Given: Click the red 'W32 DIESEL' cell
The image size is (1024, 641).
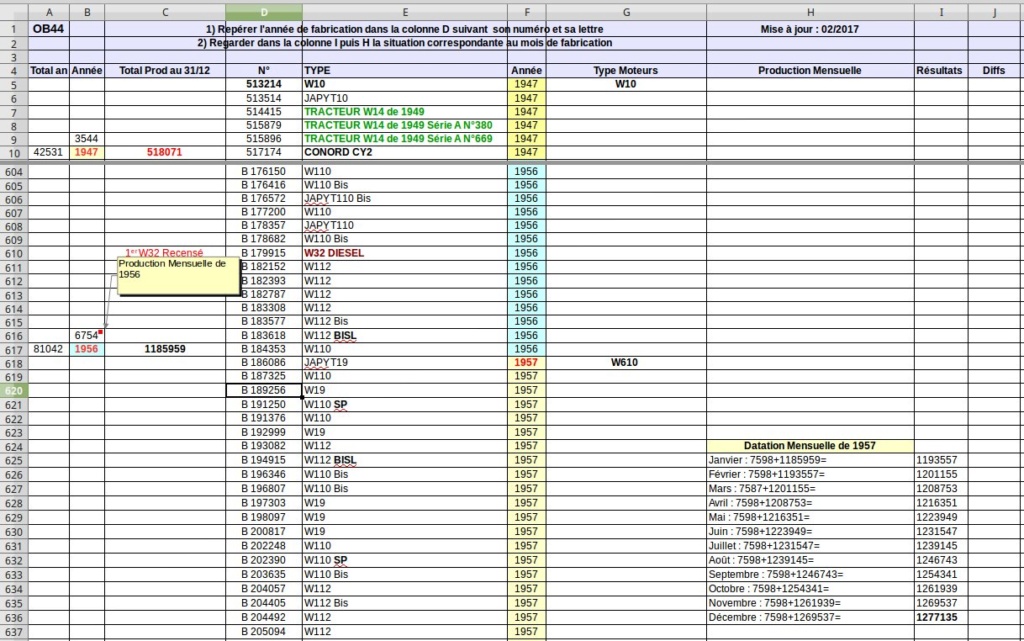Looking at the screenshot, I should tap(405, 253).
